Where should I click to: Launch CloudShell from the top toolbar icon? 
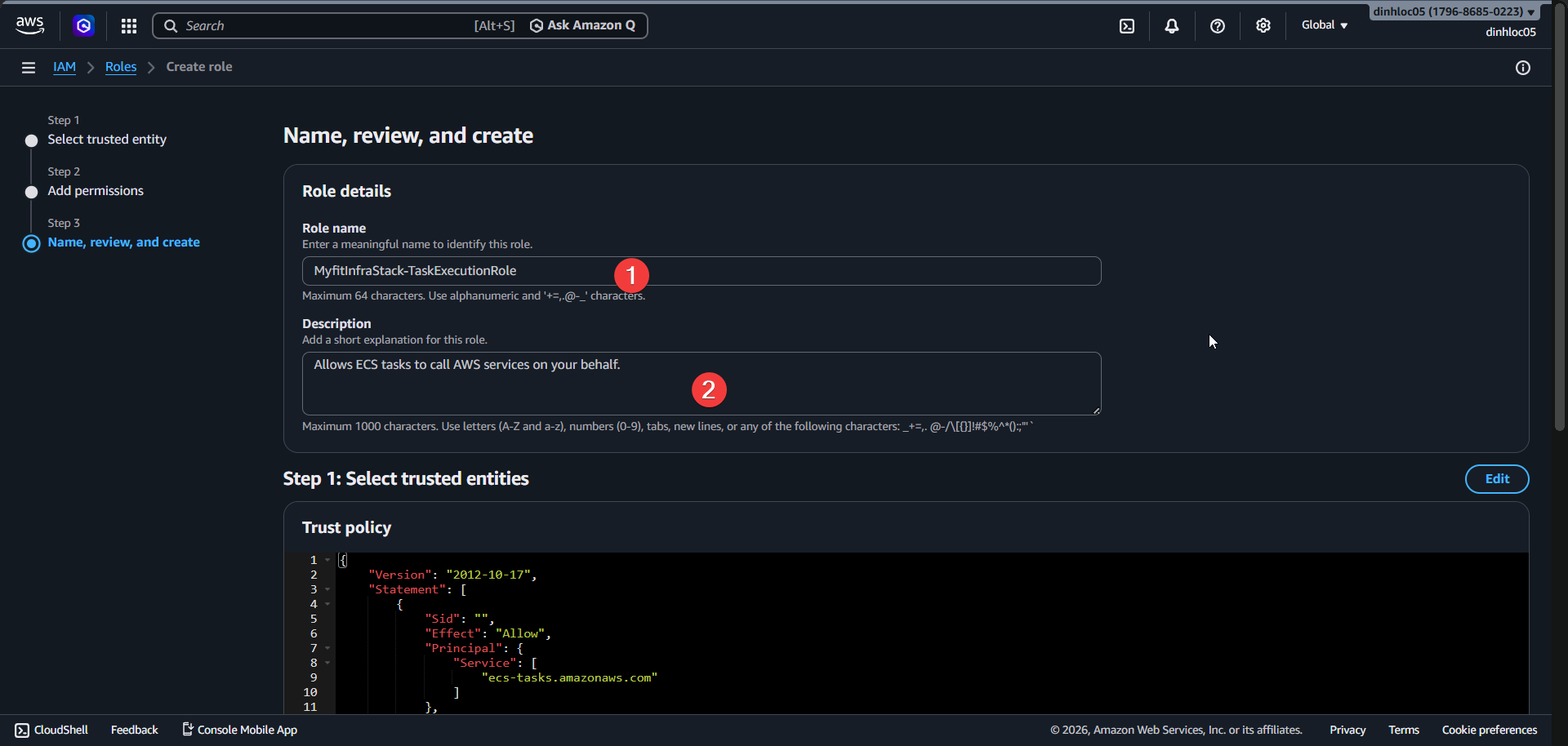(1127, 25)
